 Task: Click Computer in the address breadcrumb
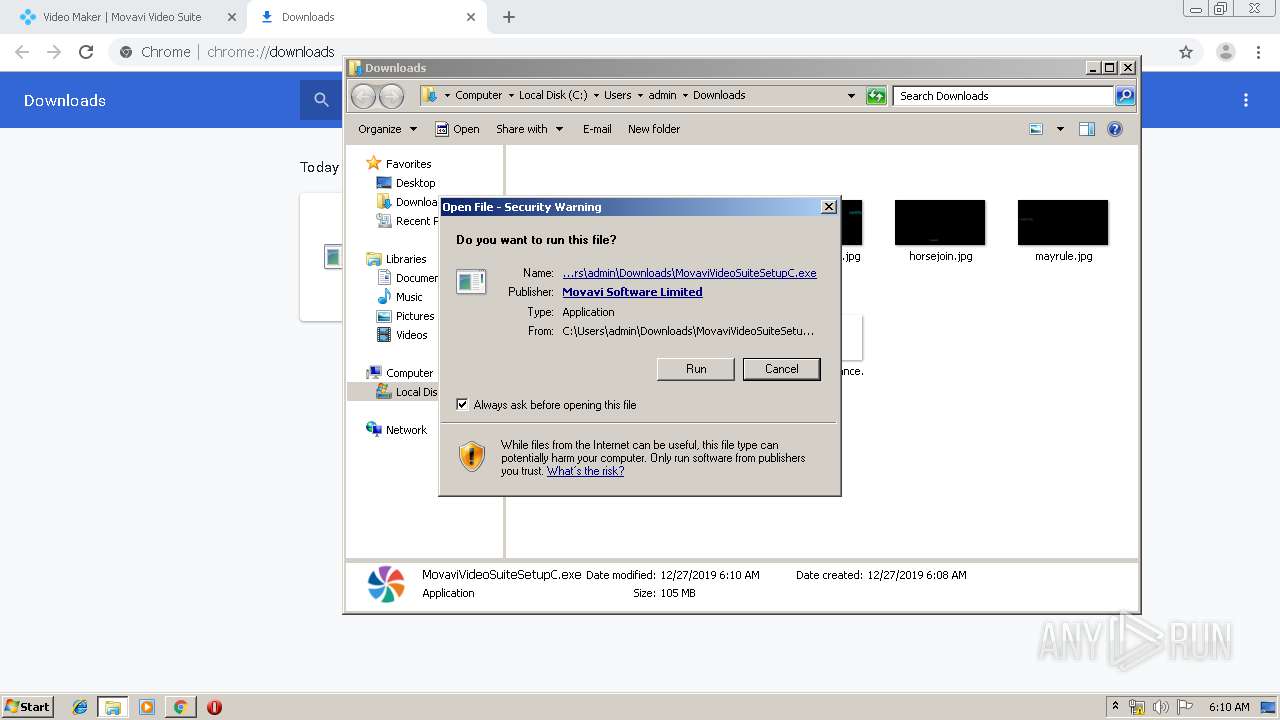coord(479,95)
